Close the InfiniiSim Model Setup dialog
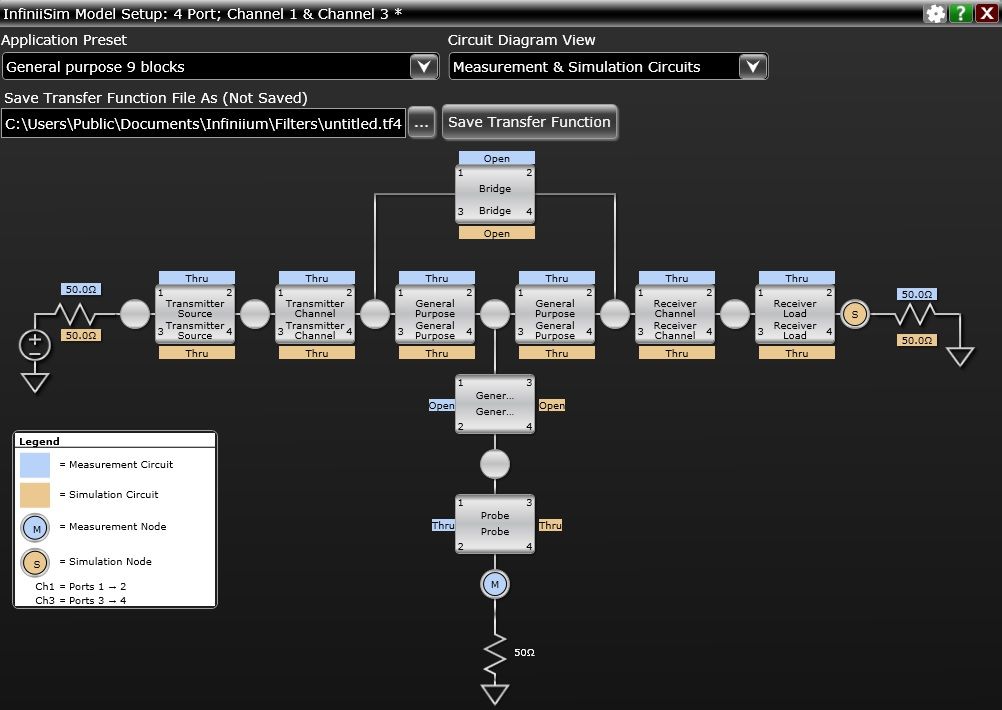 pos(986,13)
